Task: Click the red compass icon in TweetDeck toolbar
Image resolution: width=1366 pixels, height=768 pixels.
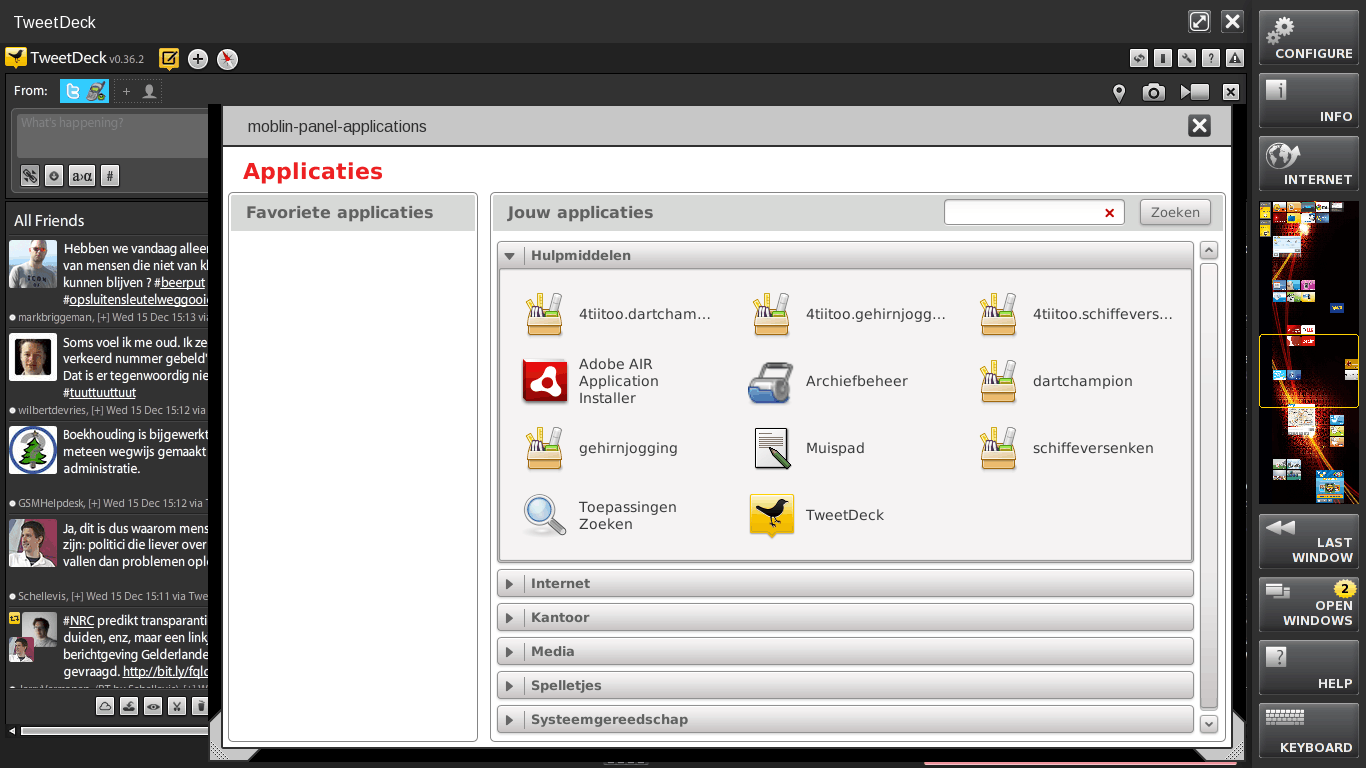Action: [228, 59]
